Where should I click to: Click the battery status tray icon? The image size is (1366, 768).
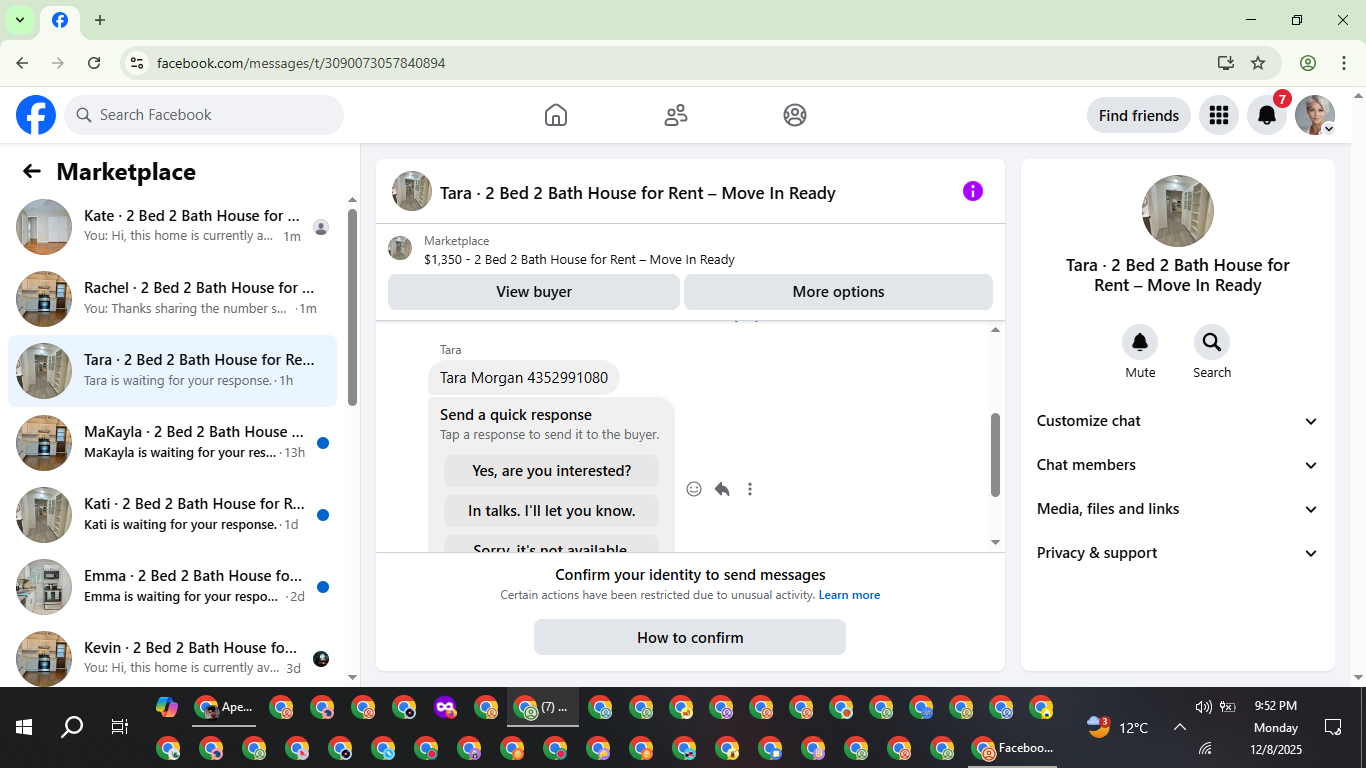point(1228,707)
